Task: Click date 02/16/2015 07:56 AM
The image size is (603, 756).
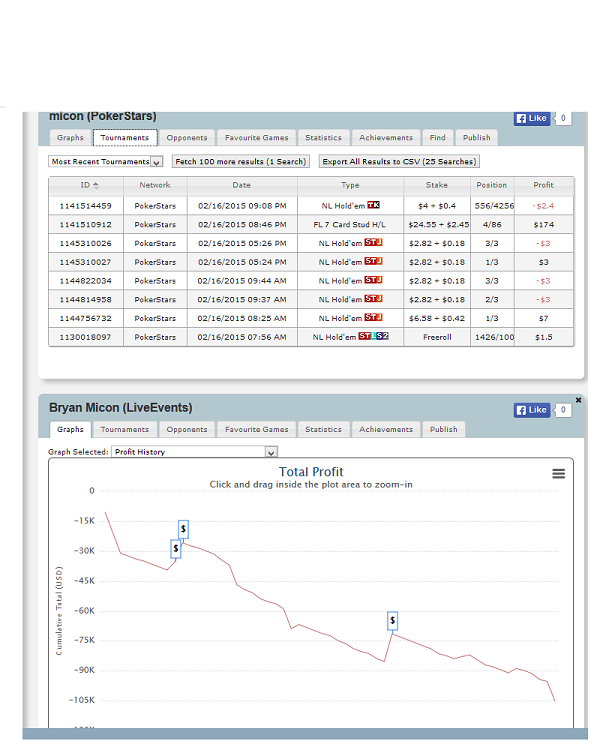Action: click(x=242, y=338)
